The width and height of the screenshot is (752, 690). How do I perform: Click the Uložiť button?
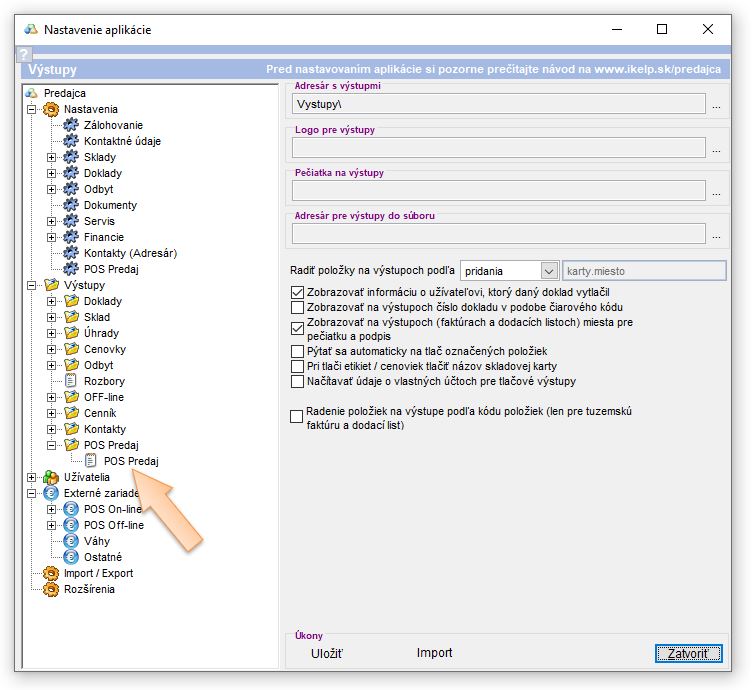pyautogui.click(x=328, y=653)
